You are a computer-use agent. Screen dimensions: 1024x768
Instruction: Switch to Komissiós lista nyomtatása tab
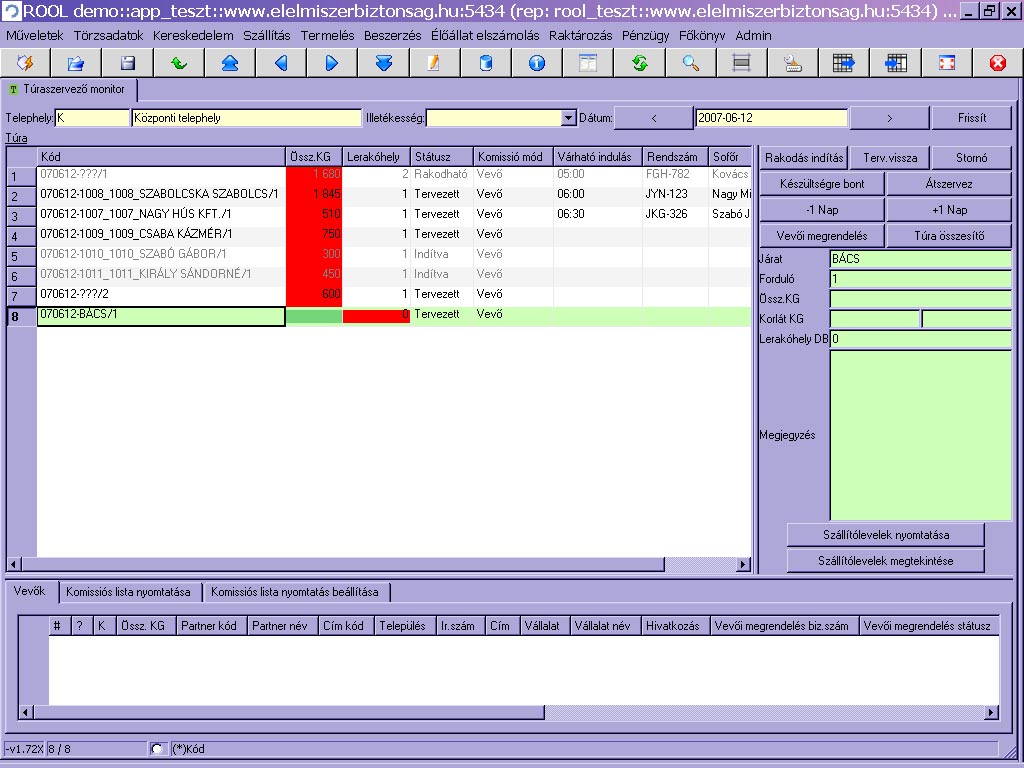[128, 592]
